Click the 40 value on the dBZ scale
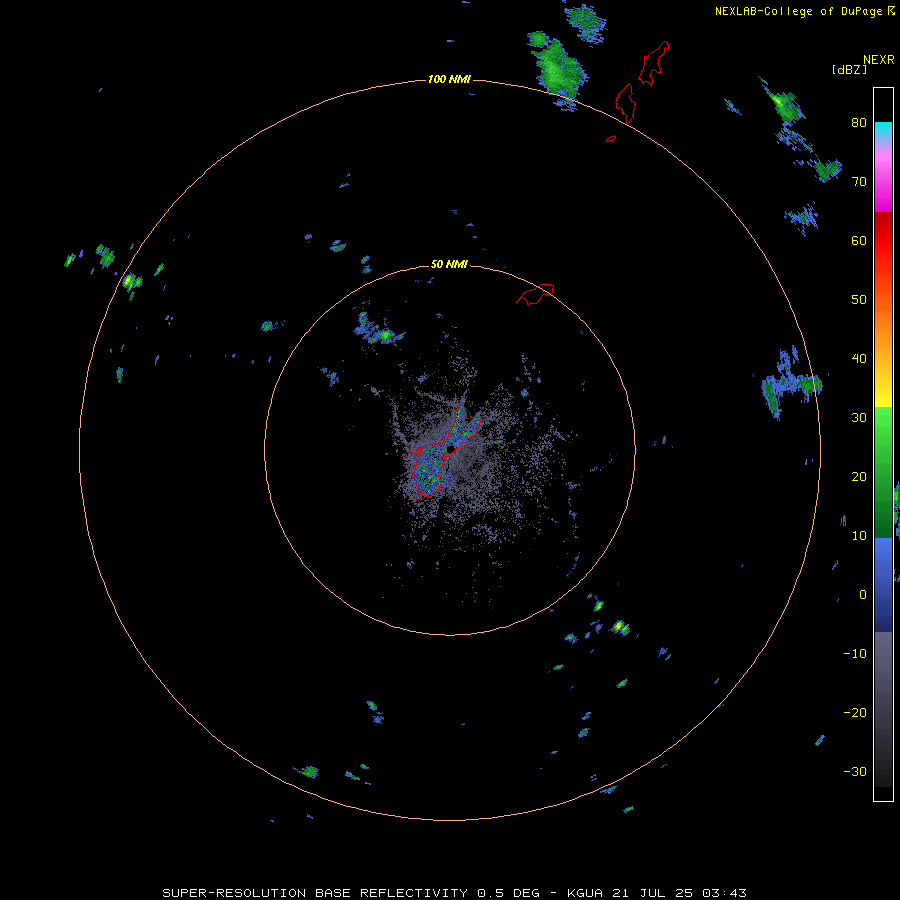The height and width of the screenshot is (900, 900). 859,359
